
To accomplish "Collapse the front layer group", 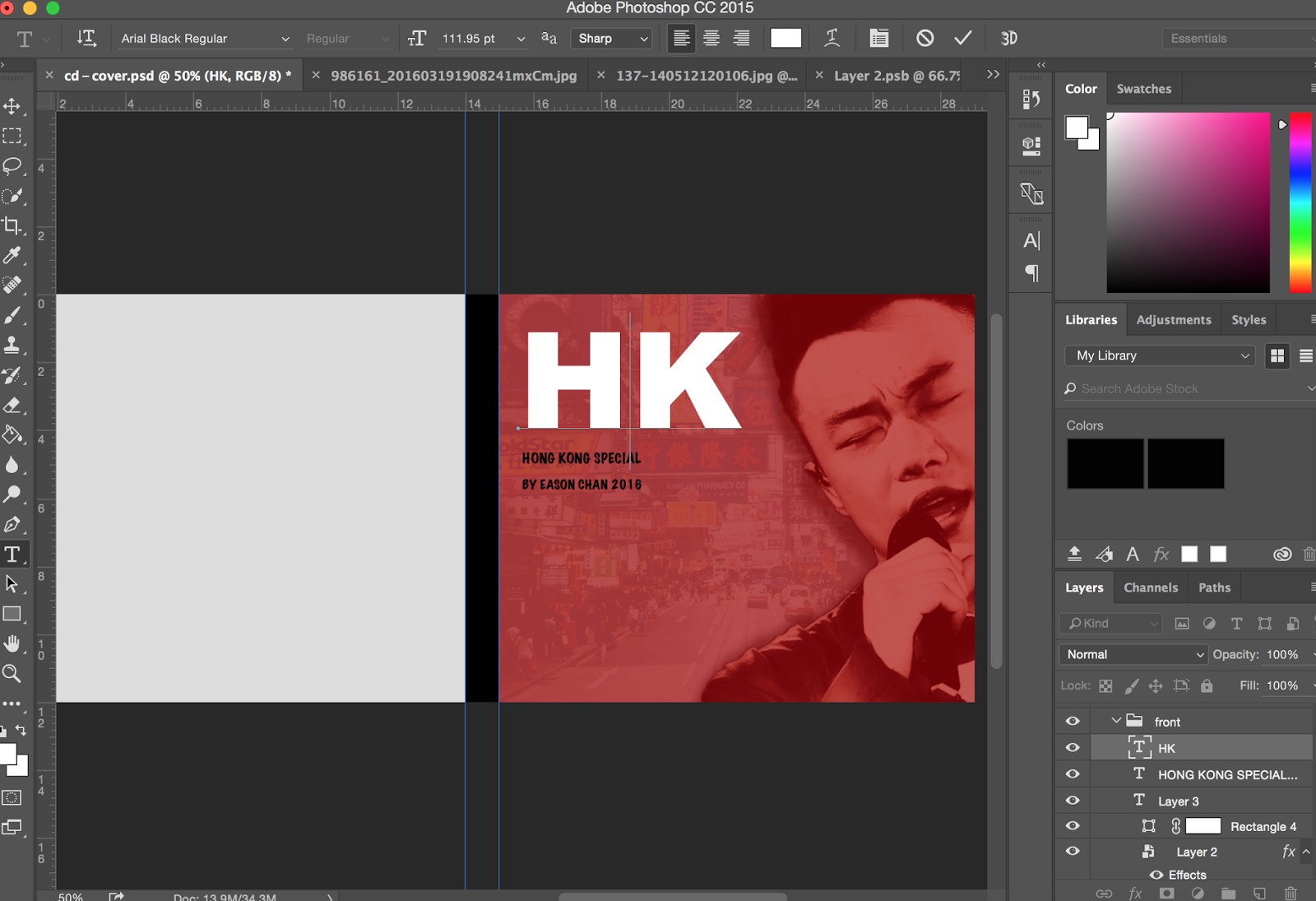I will [1116, 721].
